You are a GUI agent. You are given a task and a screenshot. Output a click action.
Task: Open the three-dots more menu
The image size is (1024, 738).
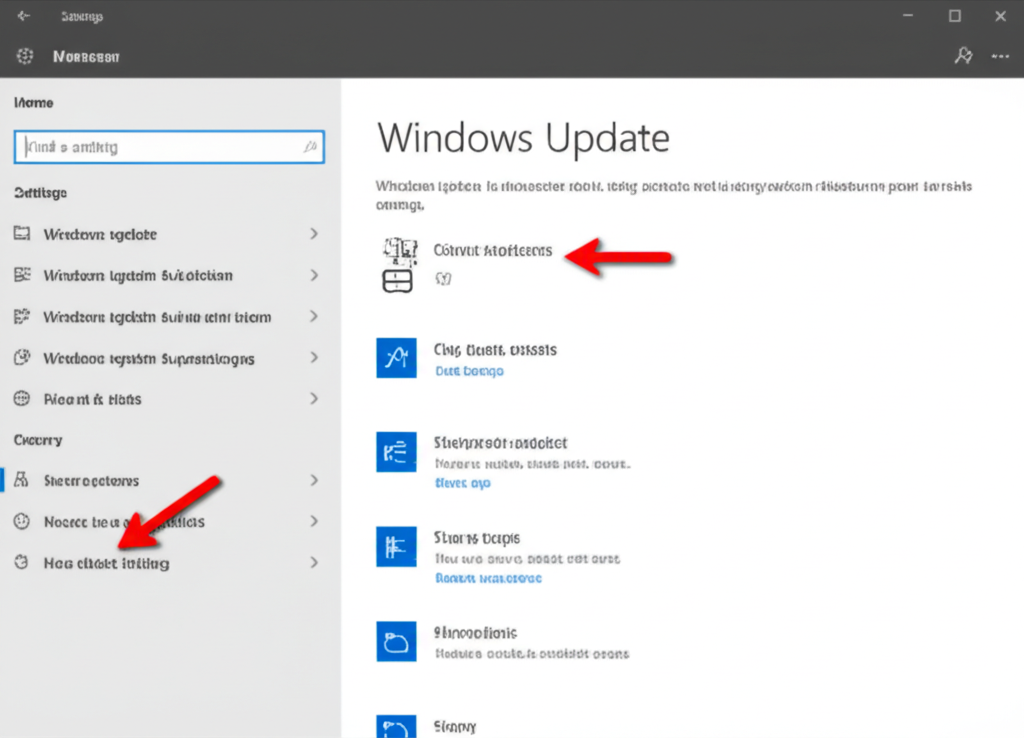pos(1000,57)
